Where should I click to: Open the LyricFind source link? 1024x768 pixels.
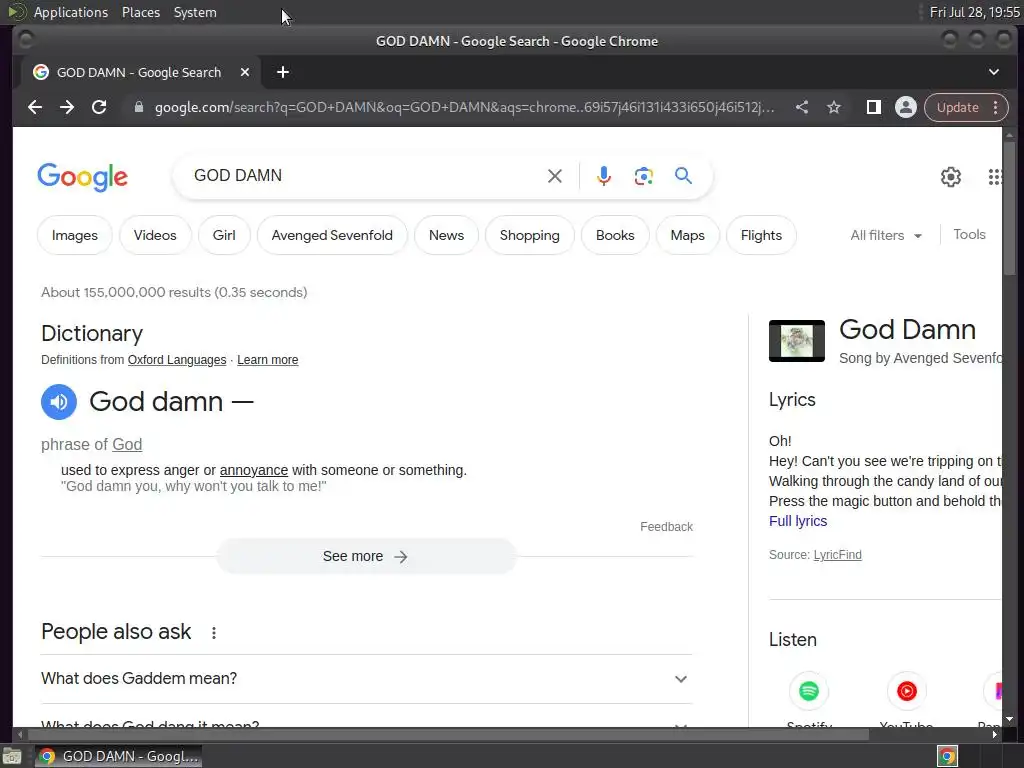pos(837,554)
